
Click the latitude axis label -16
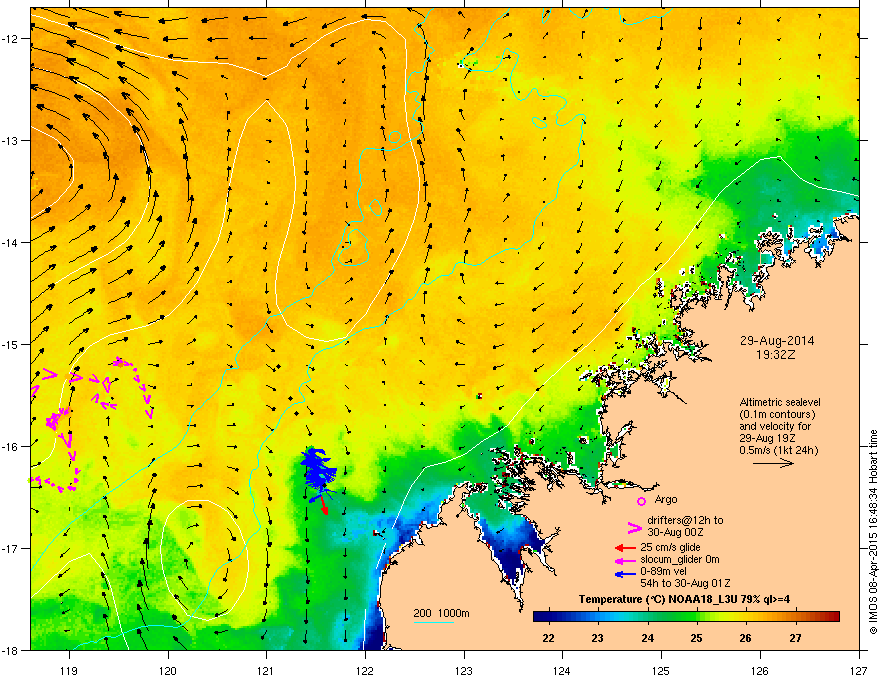[10, 447]
